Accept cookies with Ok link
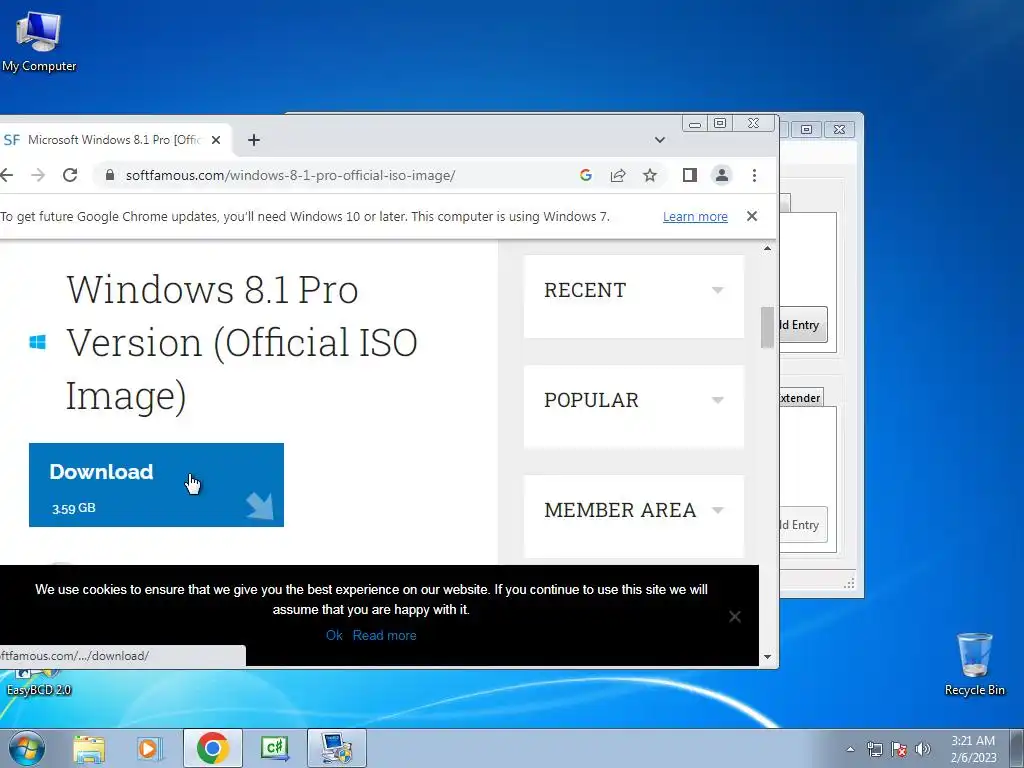 334,635
